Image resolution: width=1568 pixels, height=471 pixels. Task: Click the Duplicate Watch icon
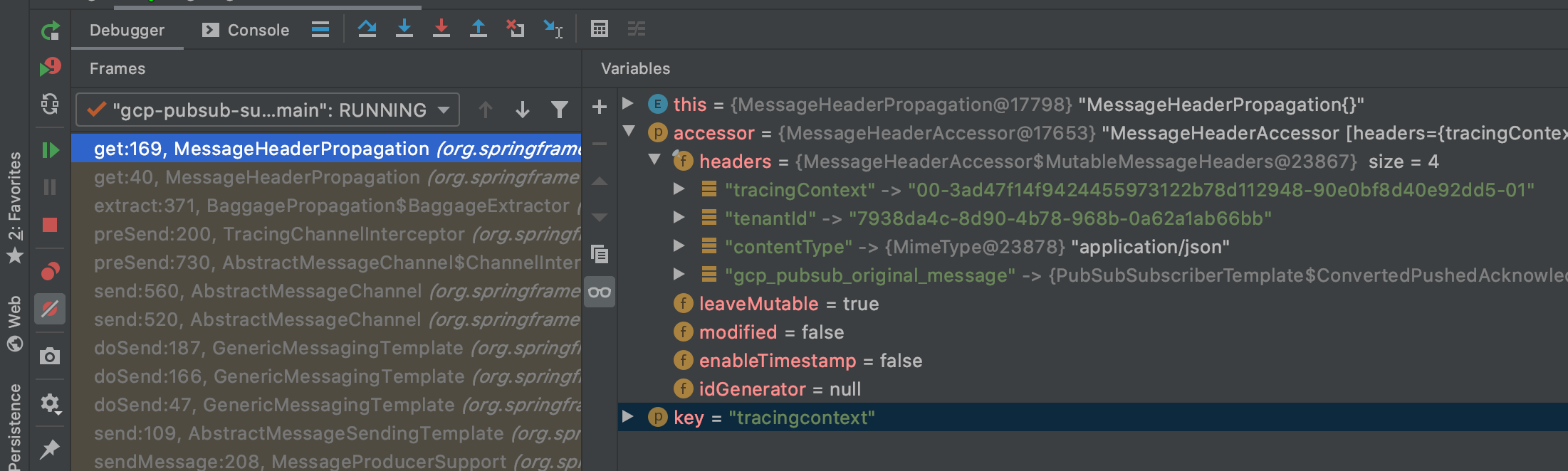[x=600, y=254]
